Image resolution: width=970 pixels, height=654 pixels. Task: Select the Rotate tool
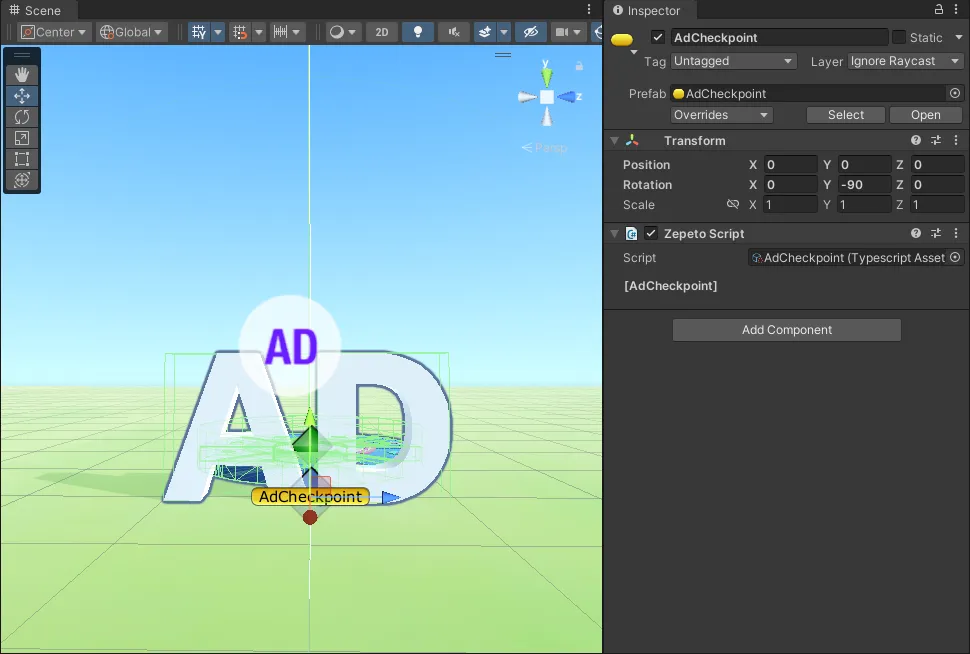22,117
